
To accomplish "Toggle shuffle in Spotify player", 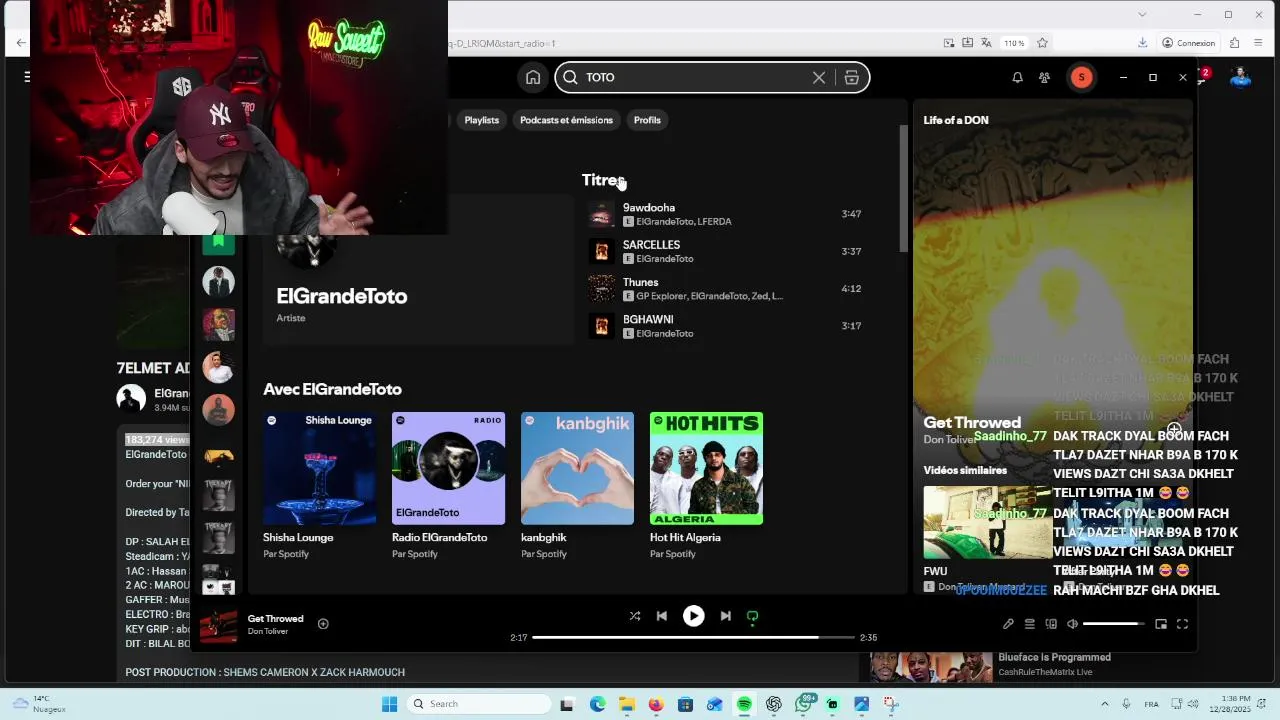I will (635, 616).
